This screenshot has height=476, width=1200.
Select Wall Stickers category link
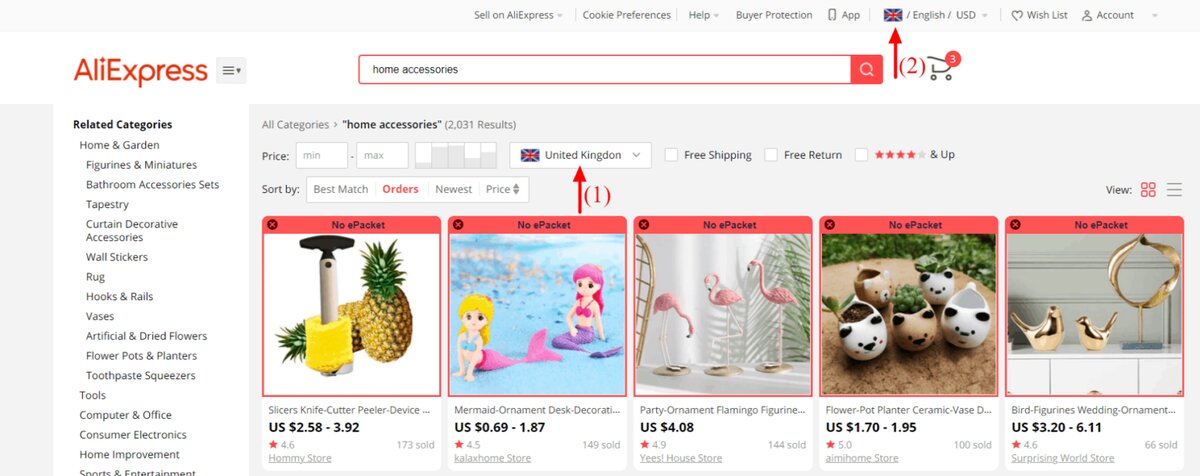[x=117, y=257]
